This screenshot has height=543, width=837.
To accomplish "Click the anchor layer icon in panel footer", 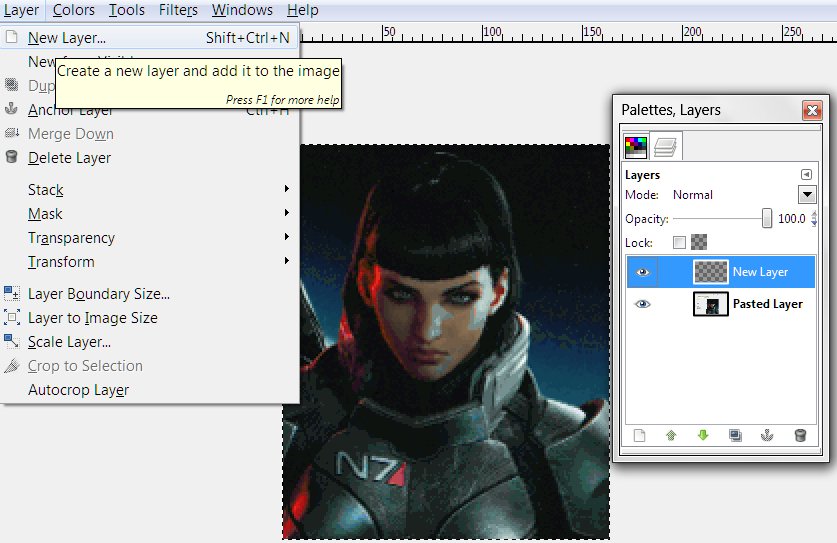I will point(767,435).
